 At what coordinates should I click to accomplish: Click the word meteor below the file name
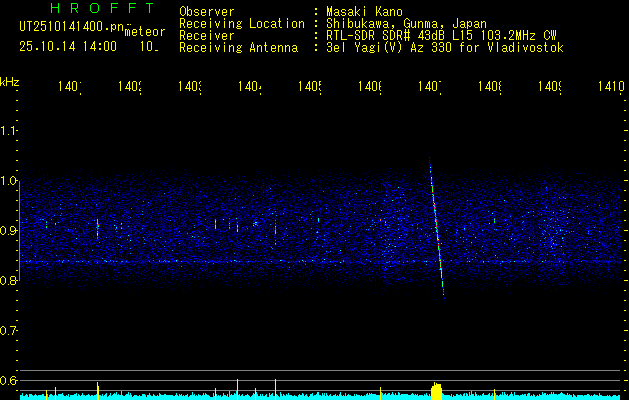(x=145, y=32)
